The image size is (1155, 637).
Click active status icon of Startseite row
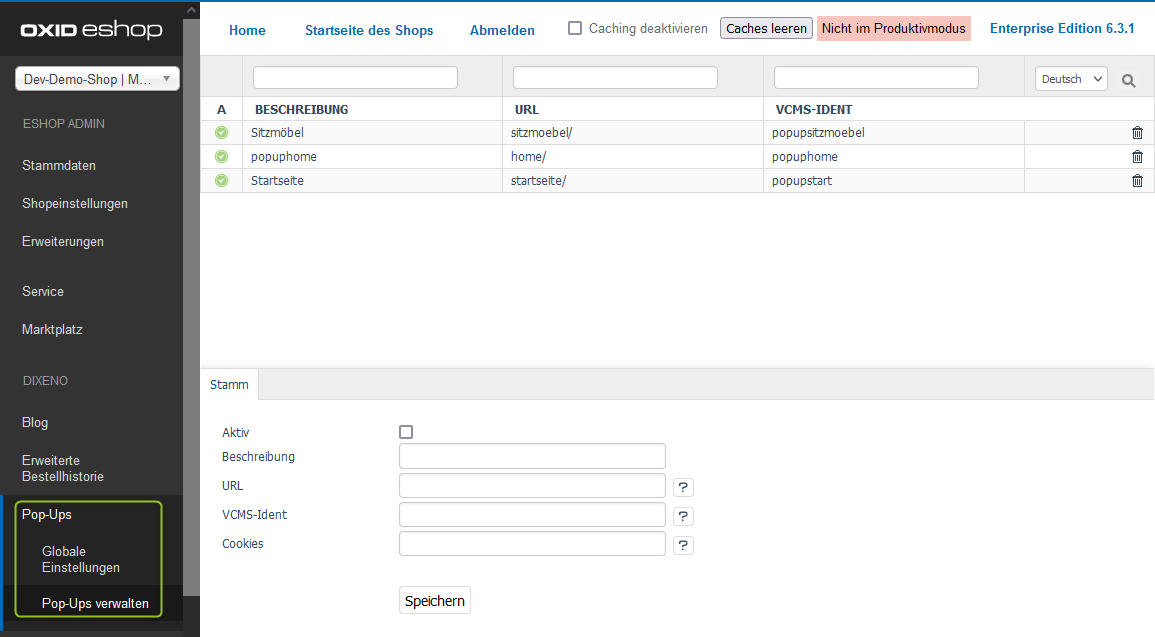point(221,180)
